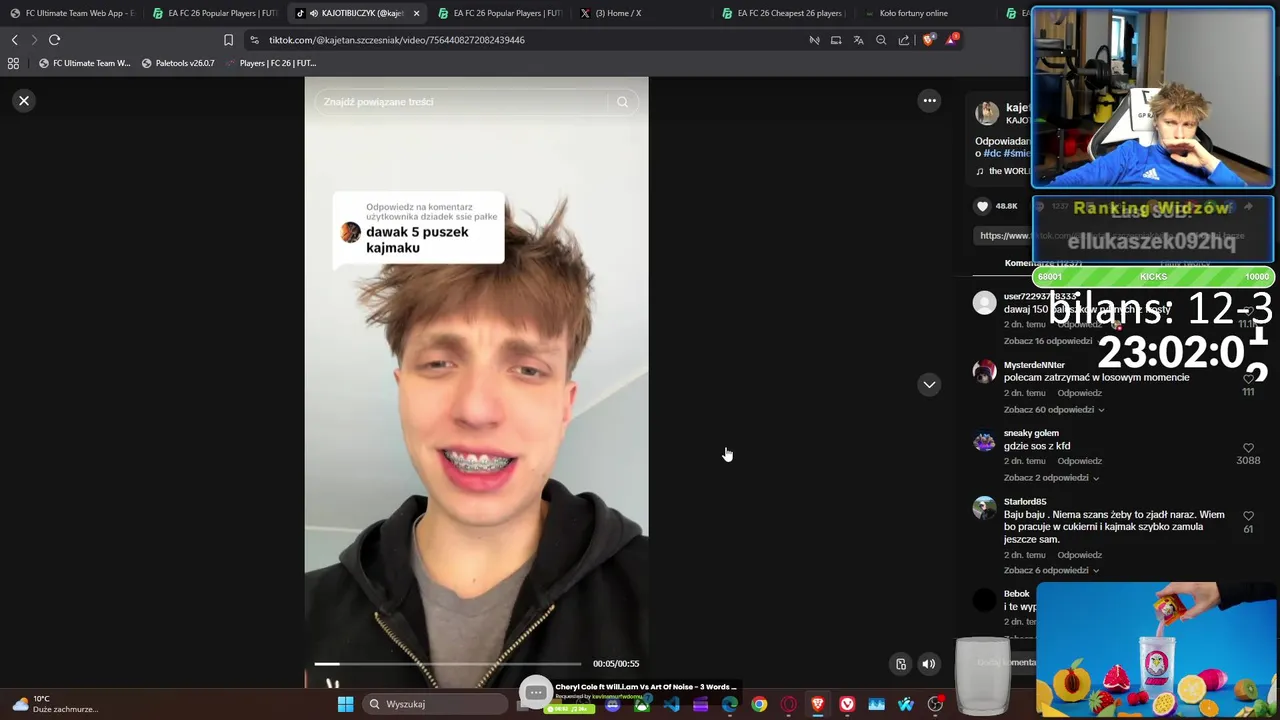
Task: Reply to sneaky golem comment via Odpowiedz
Action: (x=1079, y=461)
